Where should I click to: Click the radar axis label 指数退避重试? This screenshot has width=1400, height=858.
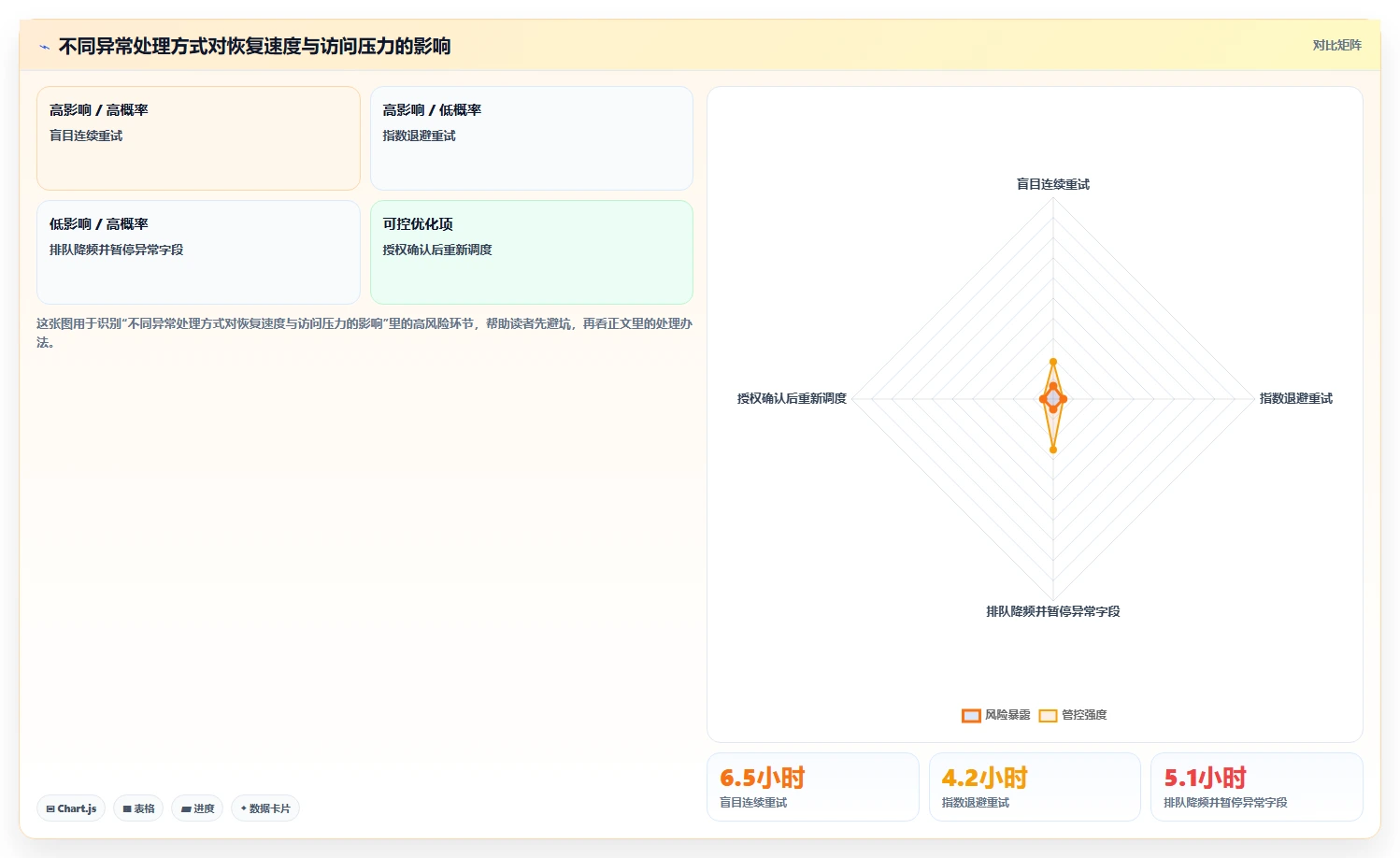[1296, 398]
